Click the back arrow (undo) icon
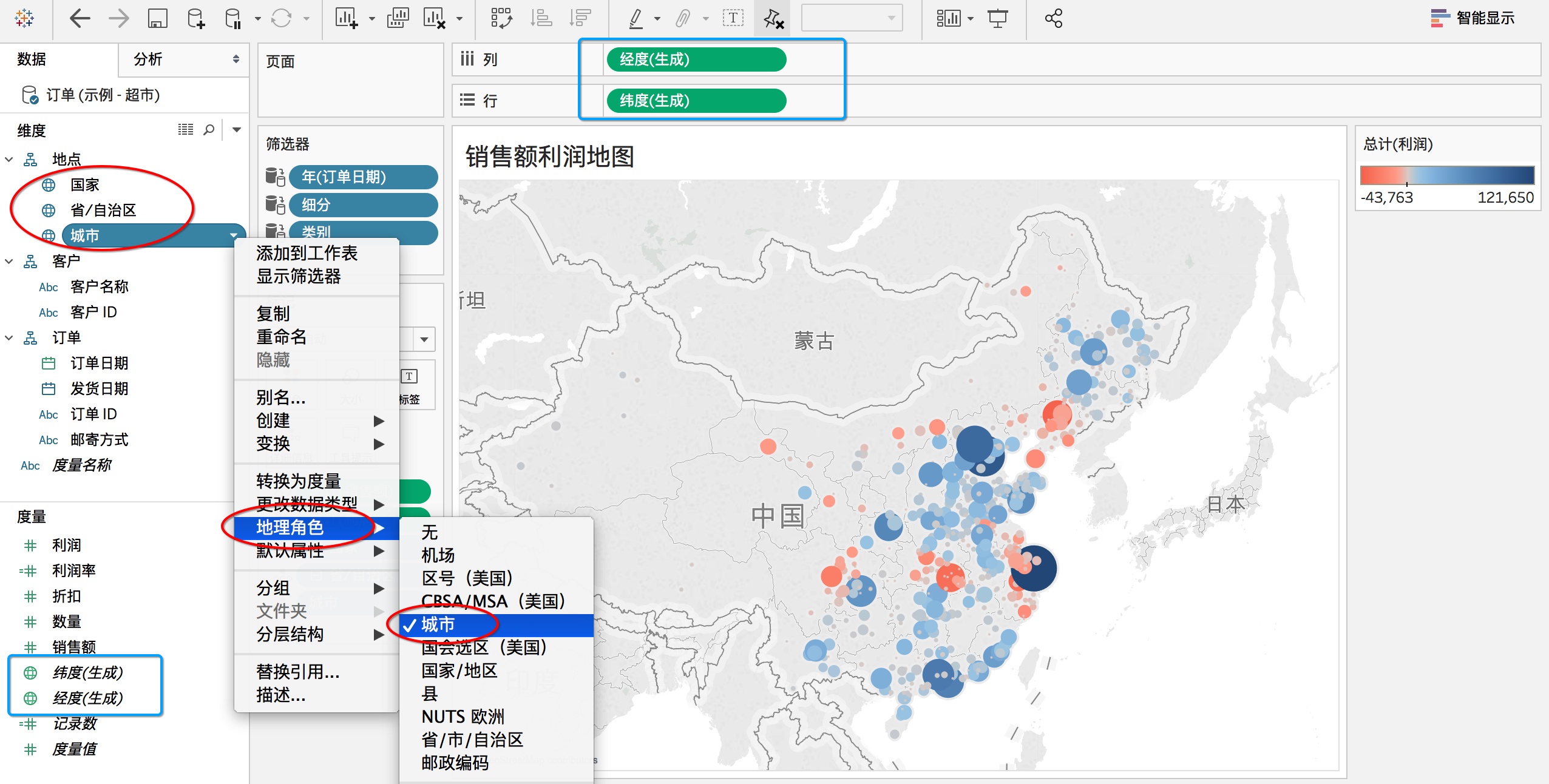 point(80,18)
